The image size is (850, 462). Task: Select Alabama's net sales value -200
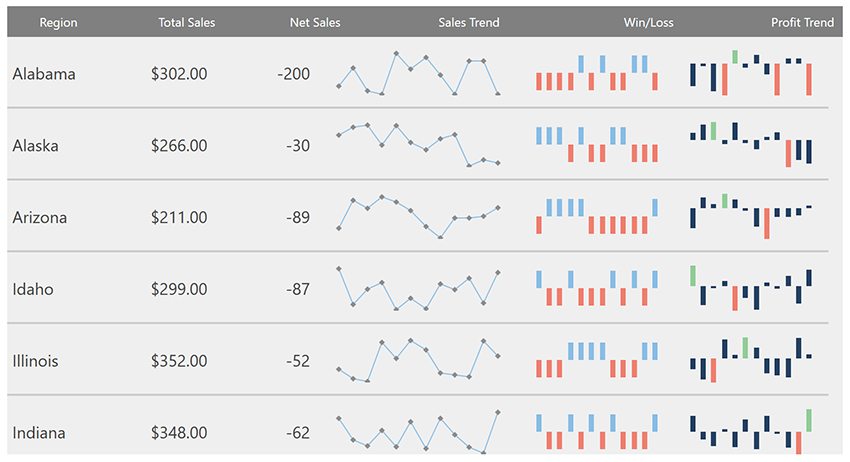[x=293, y=74]
